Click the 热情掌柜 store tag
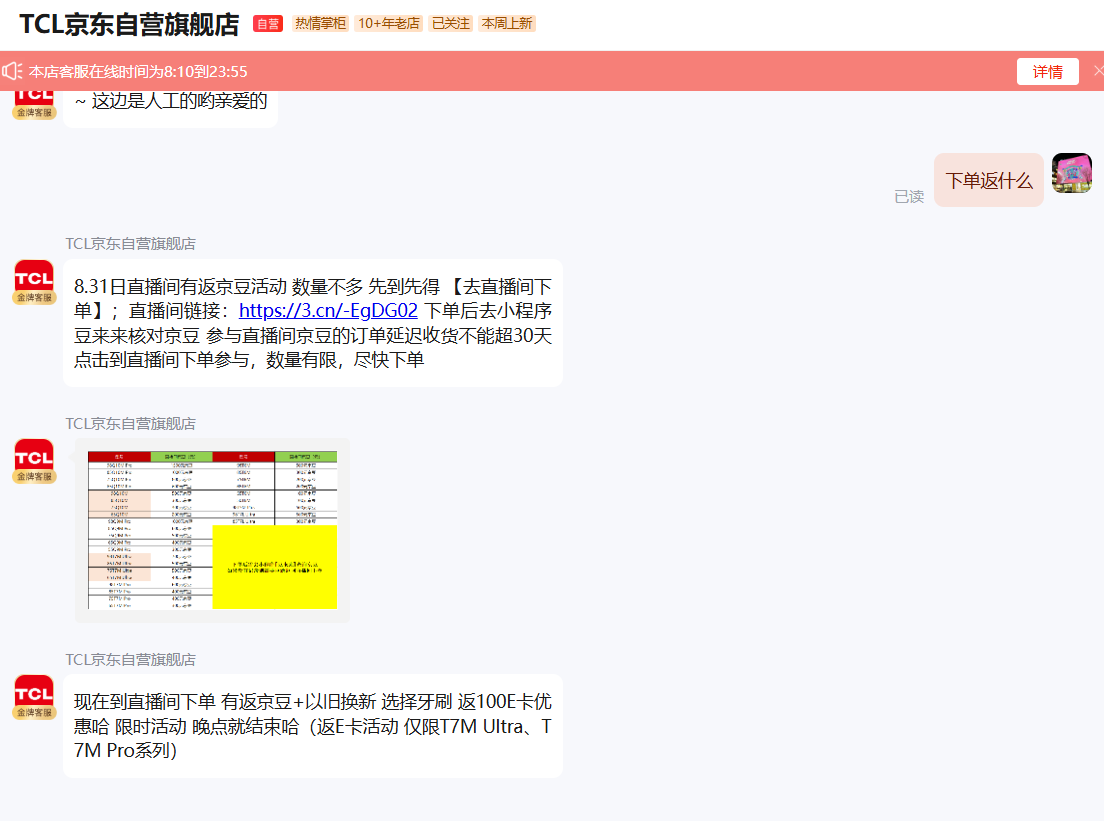 pos(320,24)
